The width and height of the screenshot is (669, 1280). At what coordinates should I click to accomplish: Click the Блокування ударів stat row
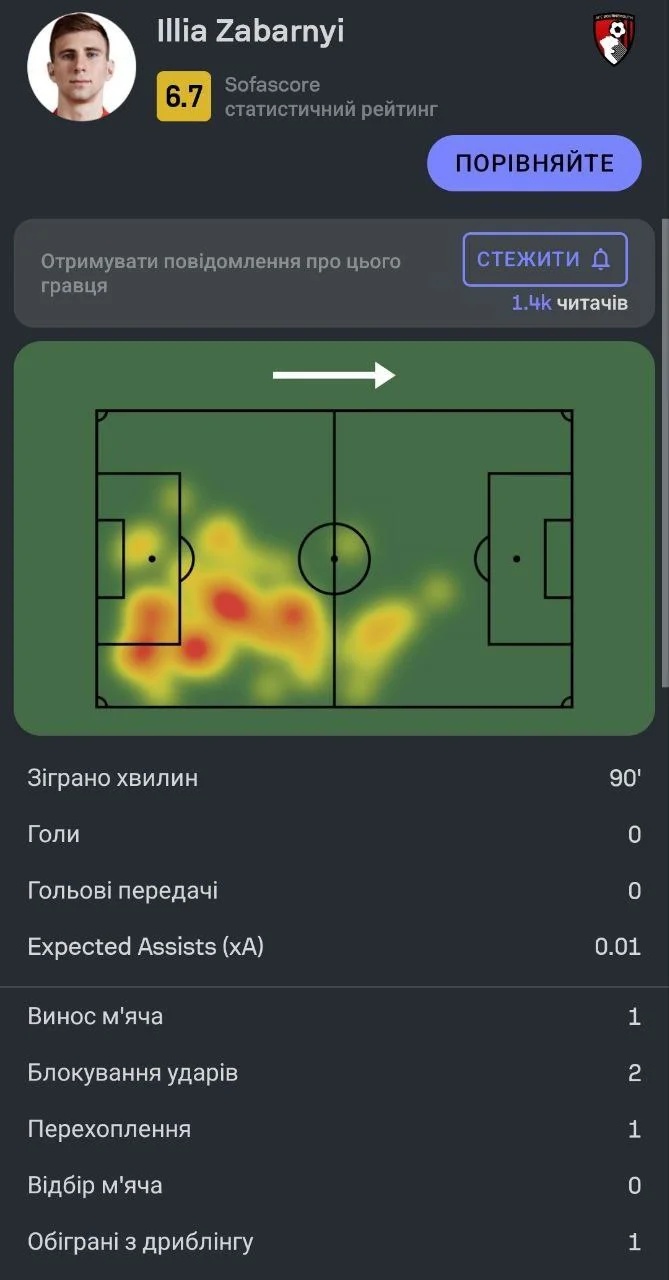click(x=334, y=1073)
